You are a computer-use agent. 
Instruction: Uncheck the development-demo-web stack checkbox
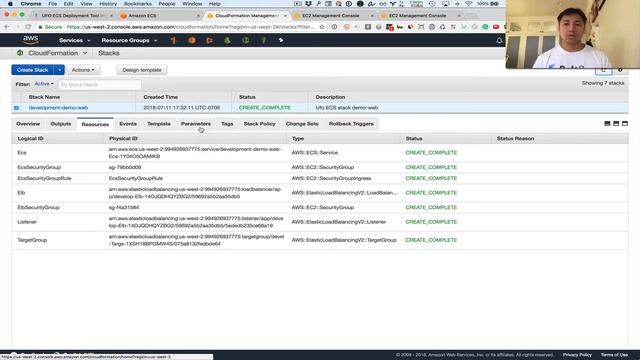(x=16, y=108)
